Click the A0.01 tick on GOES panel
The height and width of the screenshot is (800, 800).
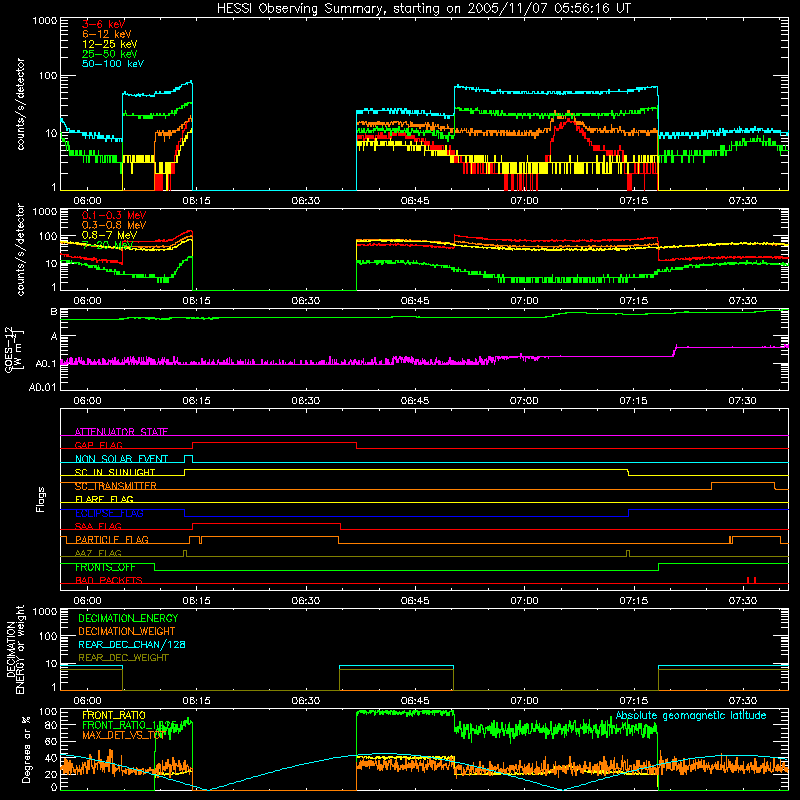pyautogui.click(x=42, y=387)
